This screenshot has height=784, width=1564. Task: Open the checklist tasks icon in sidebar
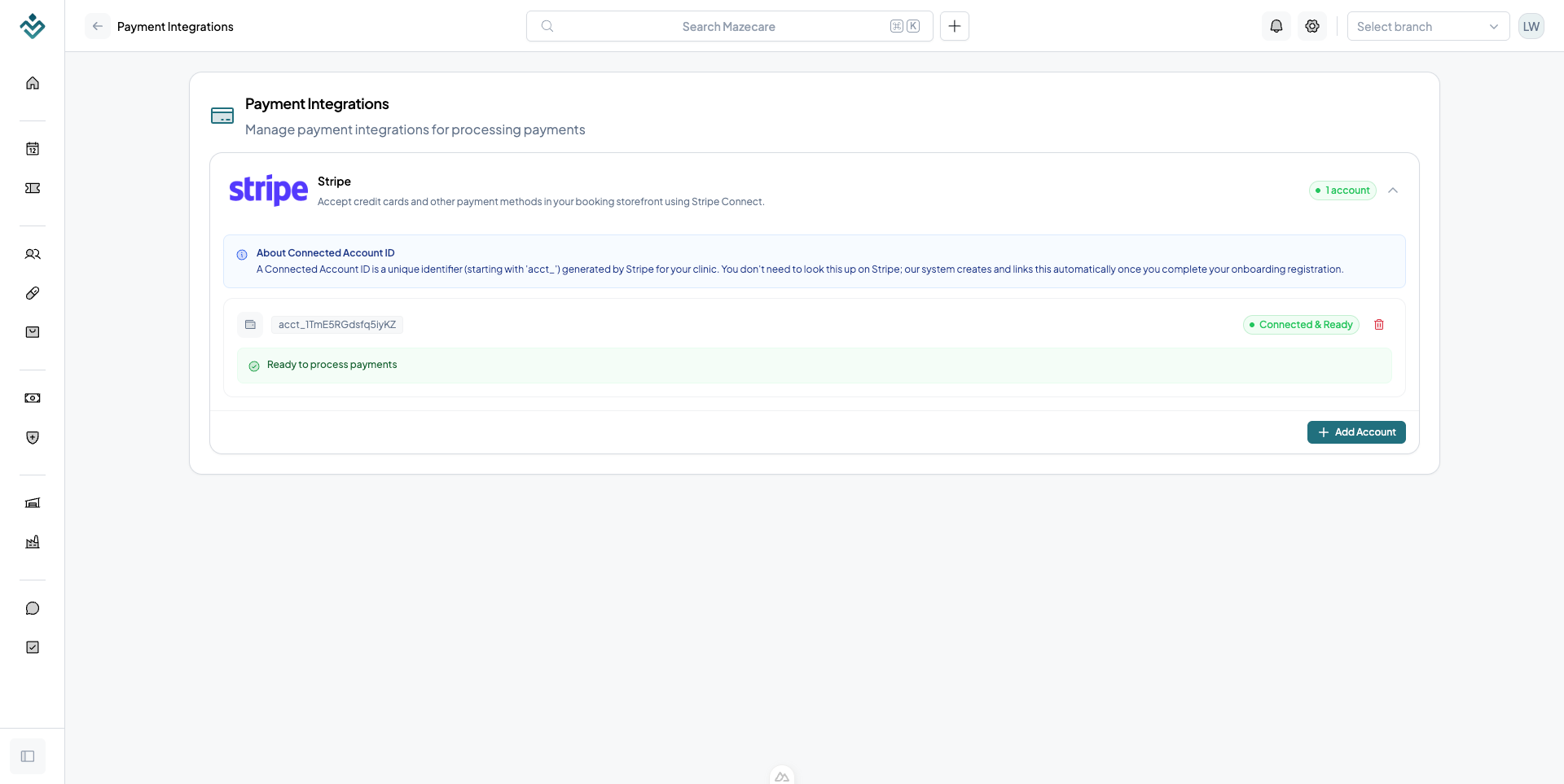(33, 647)
